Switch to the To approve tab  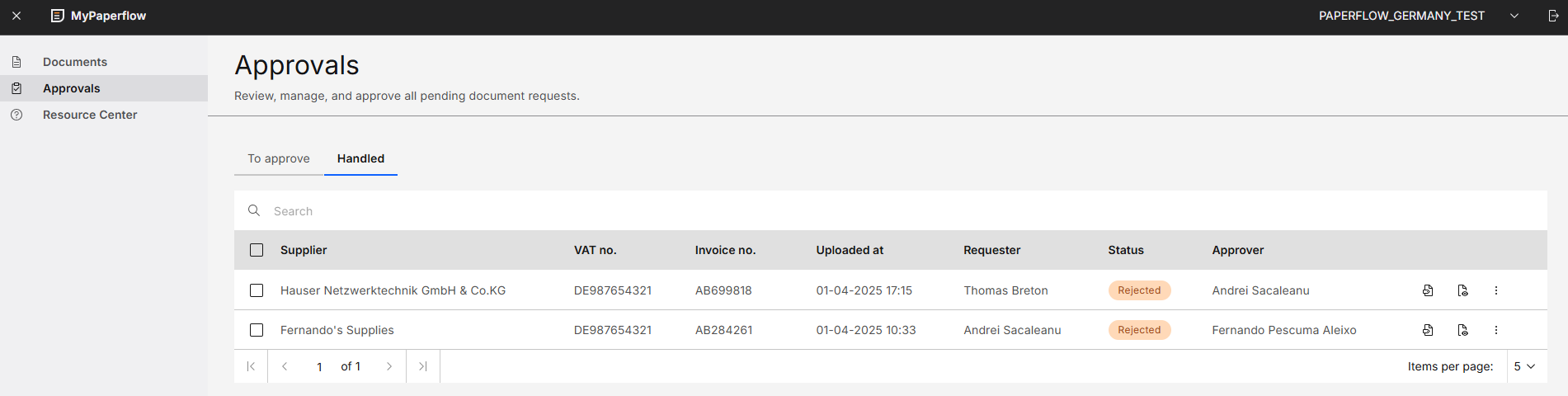[279, 158]
